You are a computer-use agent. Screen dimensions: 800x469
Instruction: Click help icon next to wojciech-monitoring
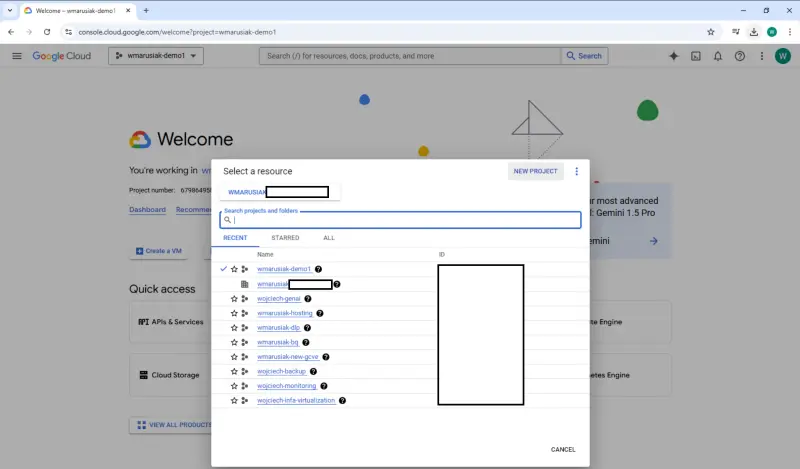324,386
